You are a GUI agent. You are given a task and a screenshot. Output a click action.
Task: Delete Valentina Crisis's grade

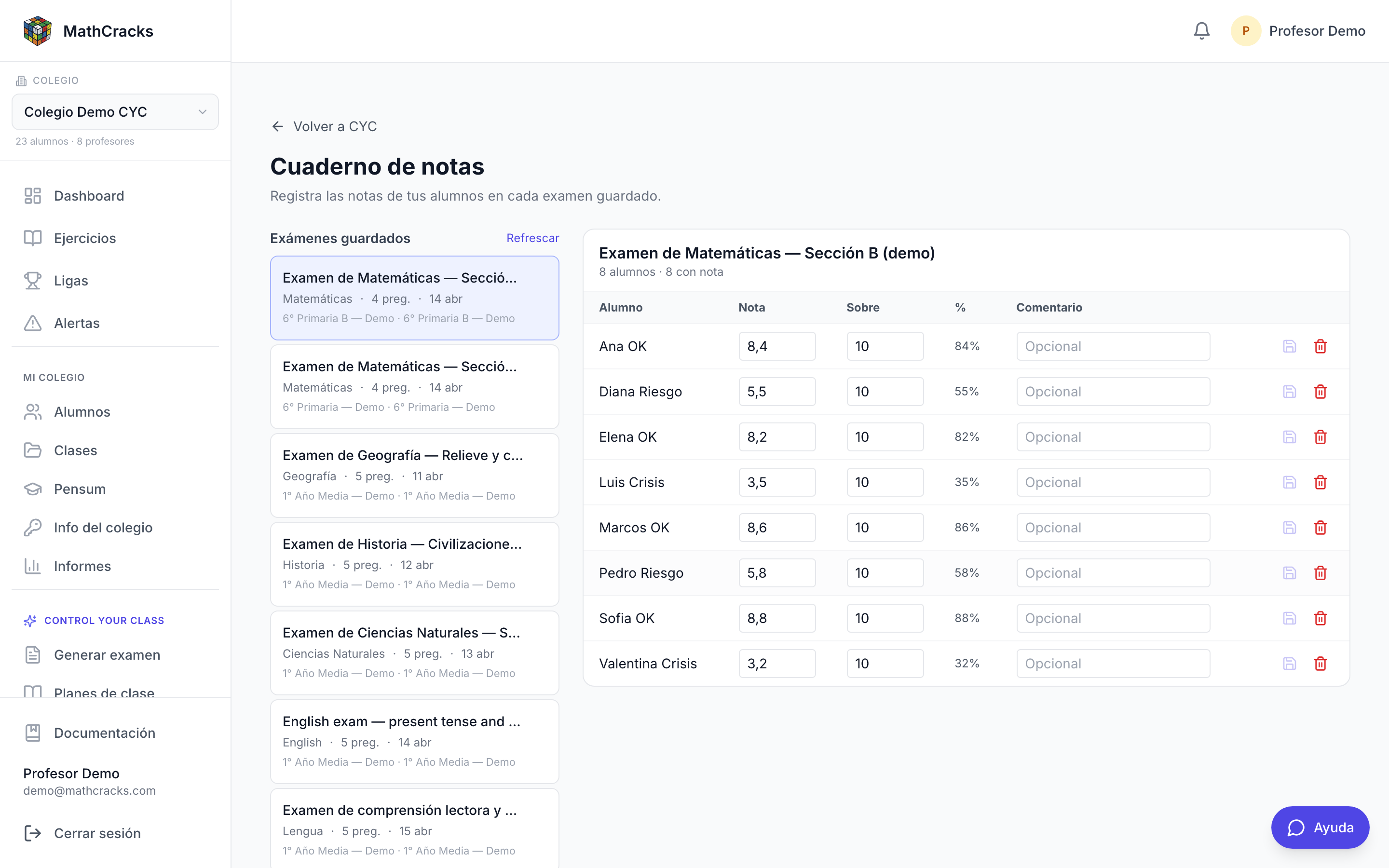(1320, 664)
